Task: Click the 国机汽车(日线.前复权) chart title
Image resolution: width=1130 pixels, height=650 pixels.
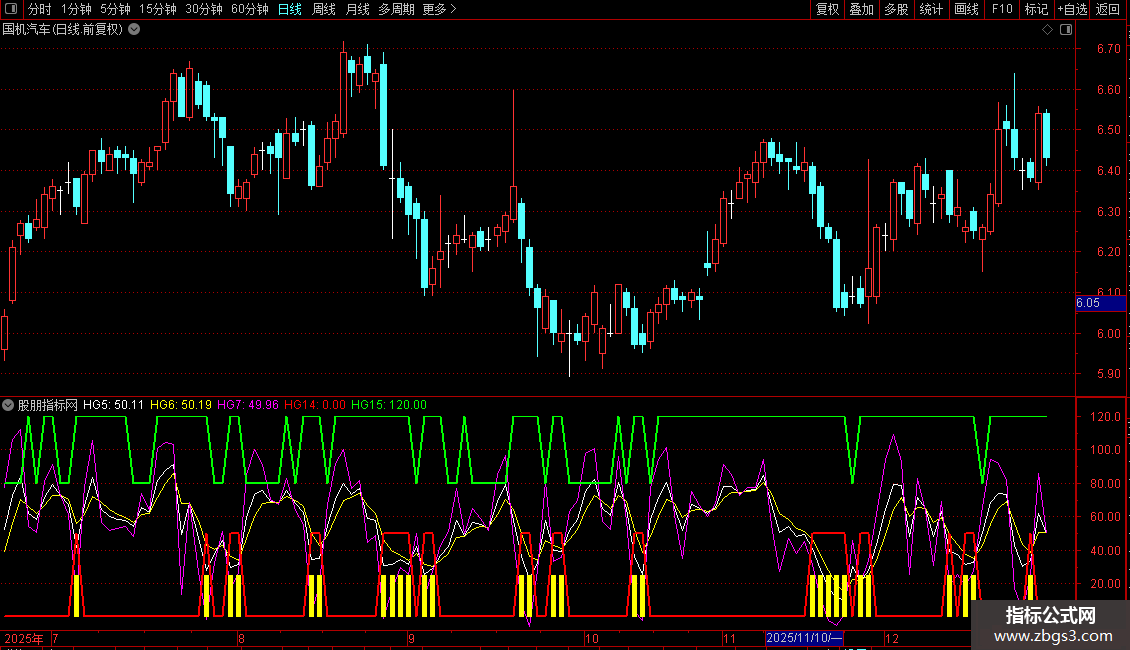Action: point(63,30)
